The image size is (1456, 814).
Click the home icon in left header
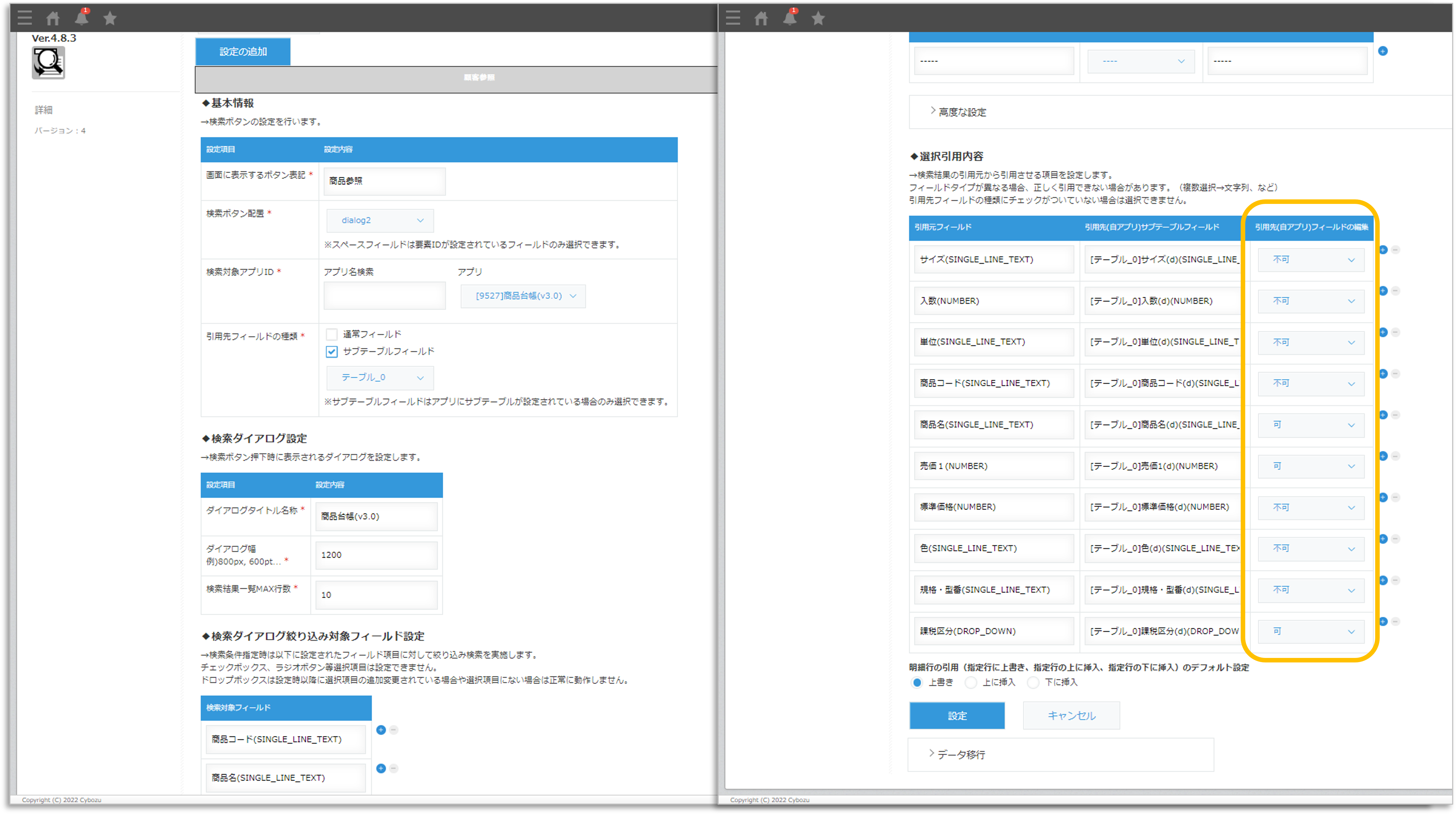click(x=53, y=19)
